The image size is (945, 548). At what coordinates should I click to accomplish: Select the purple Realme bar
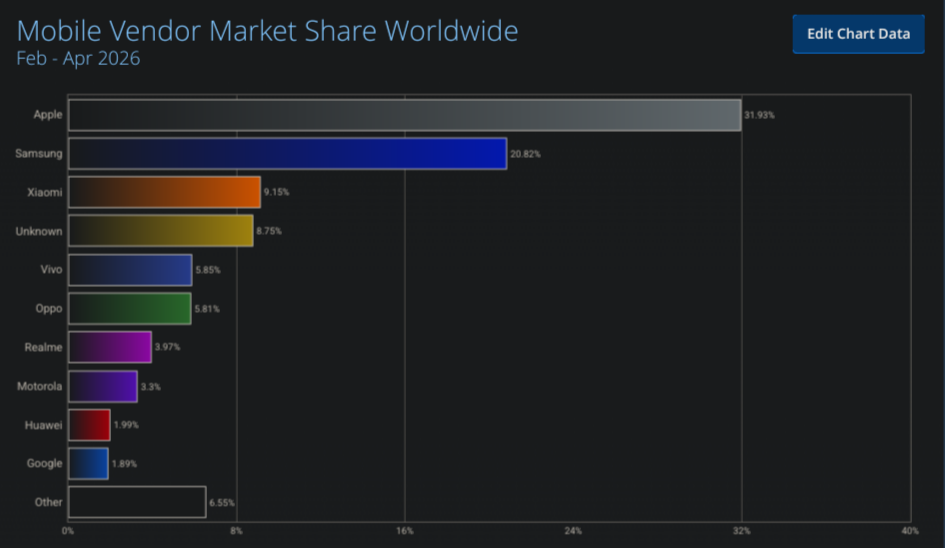[x=110, y=347]
